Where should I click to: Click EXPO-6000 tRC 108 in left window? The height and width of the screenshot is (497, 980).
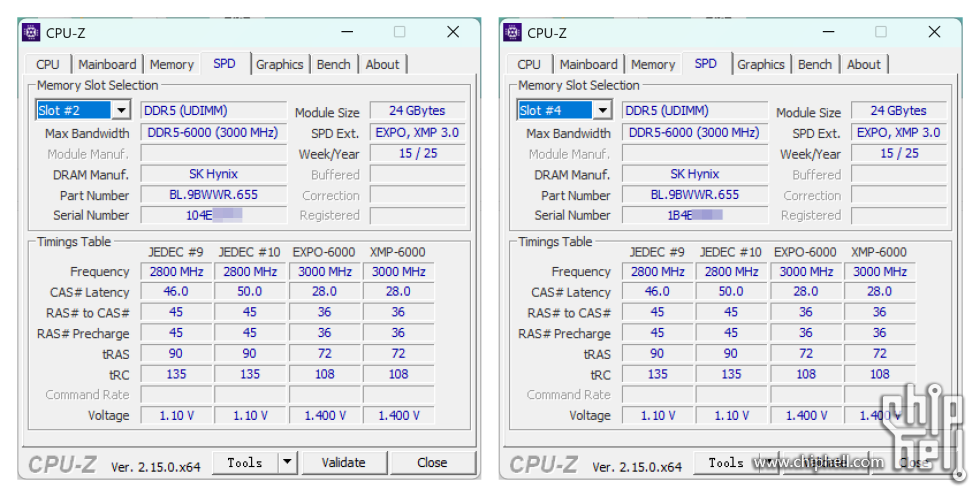pyautogui.click(x=324, y=374)
